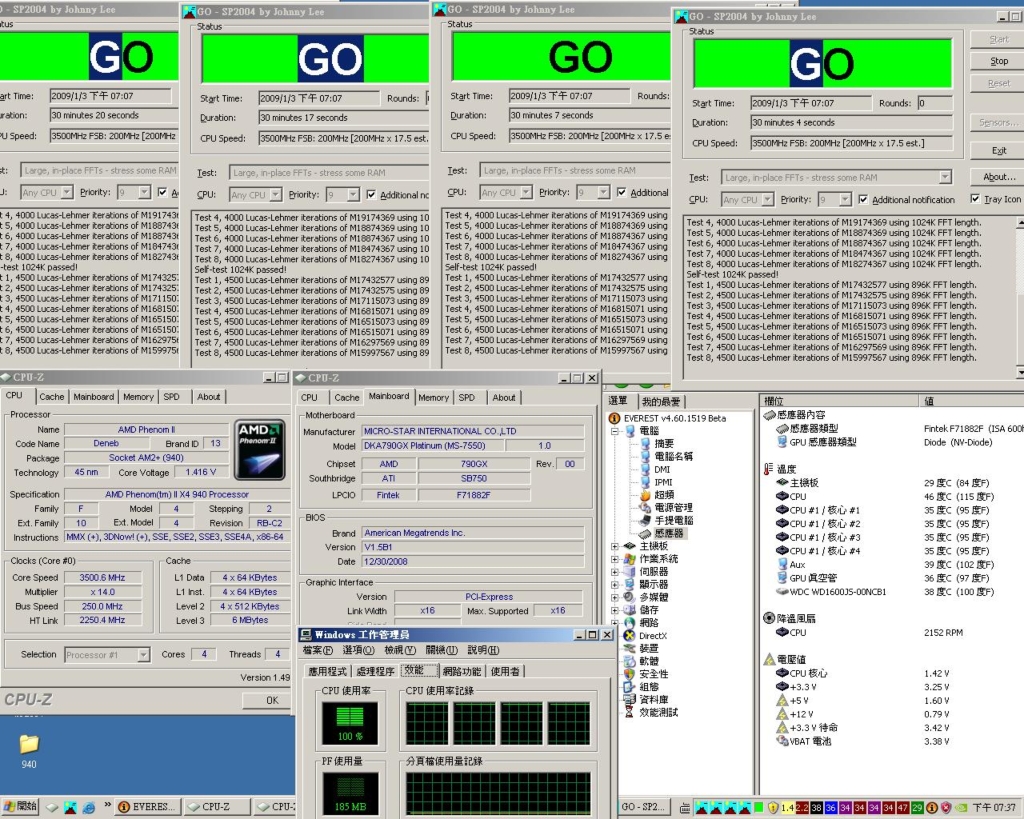Viewport: 1024px width, 819px height.
Task: Click the 2152 RPM fan value
Action: pyautogui.click(x=942, y=633)
